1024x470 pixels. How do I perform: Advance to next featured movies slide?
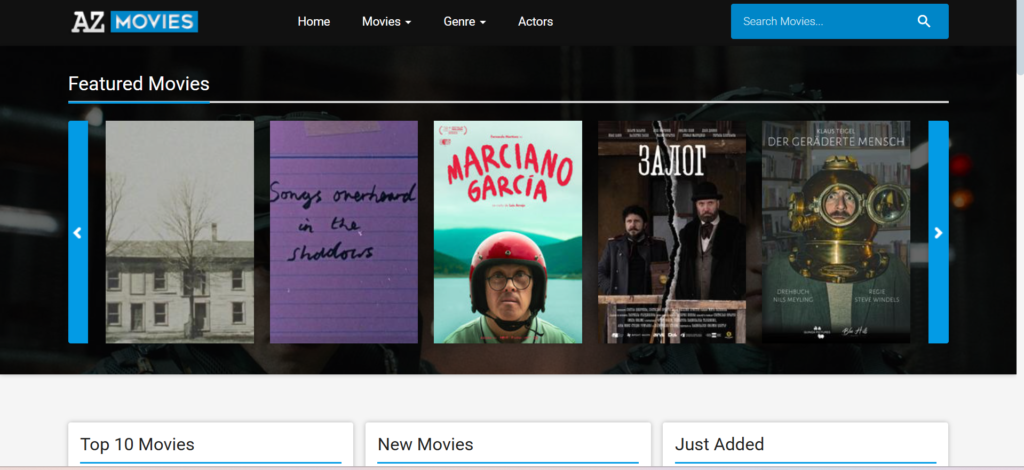point(938,232)
